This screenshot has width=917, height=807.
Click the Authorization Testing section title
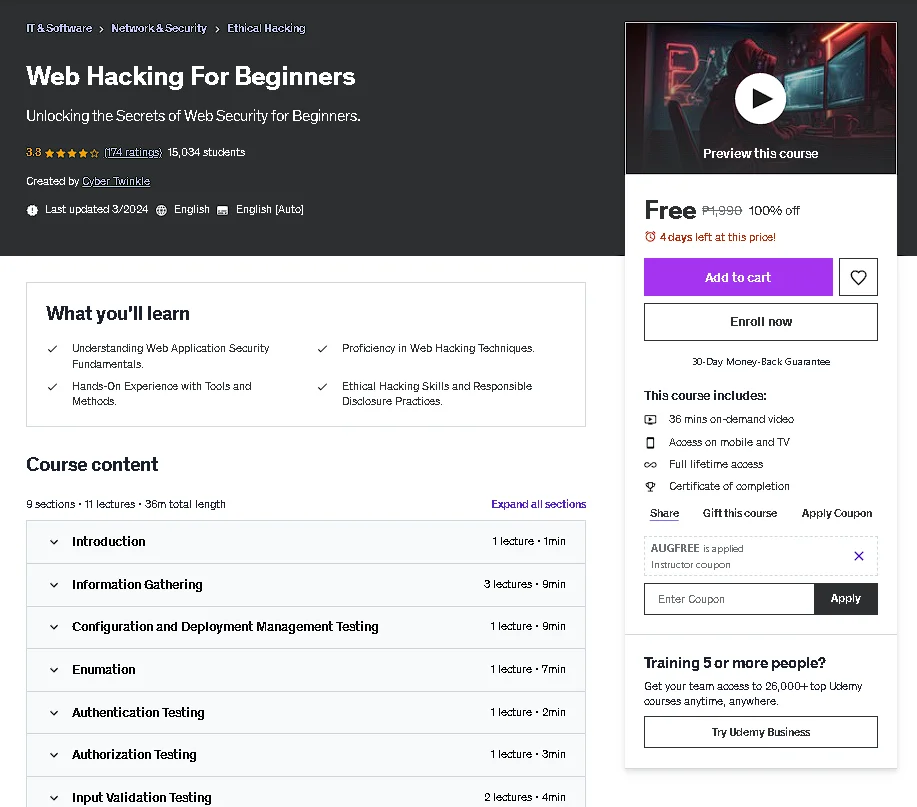pyautogui.click(x=134, y=754)
